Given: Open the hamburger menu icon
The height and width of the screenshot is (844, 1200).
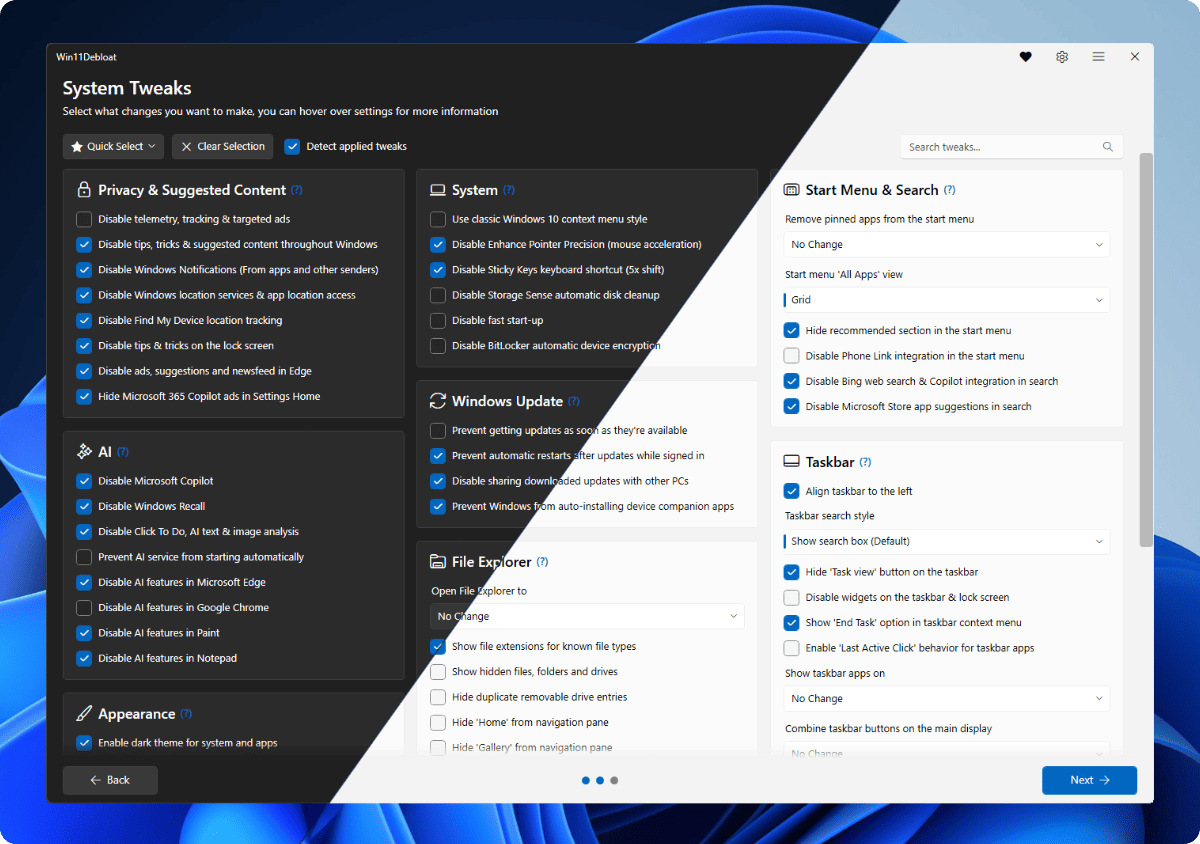Looking at the screenshot, I should [x=1098, y=57].
